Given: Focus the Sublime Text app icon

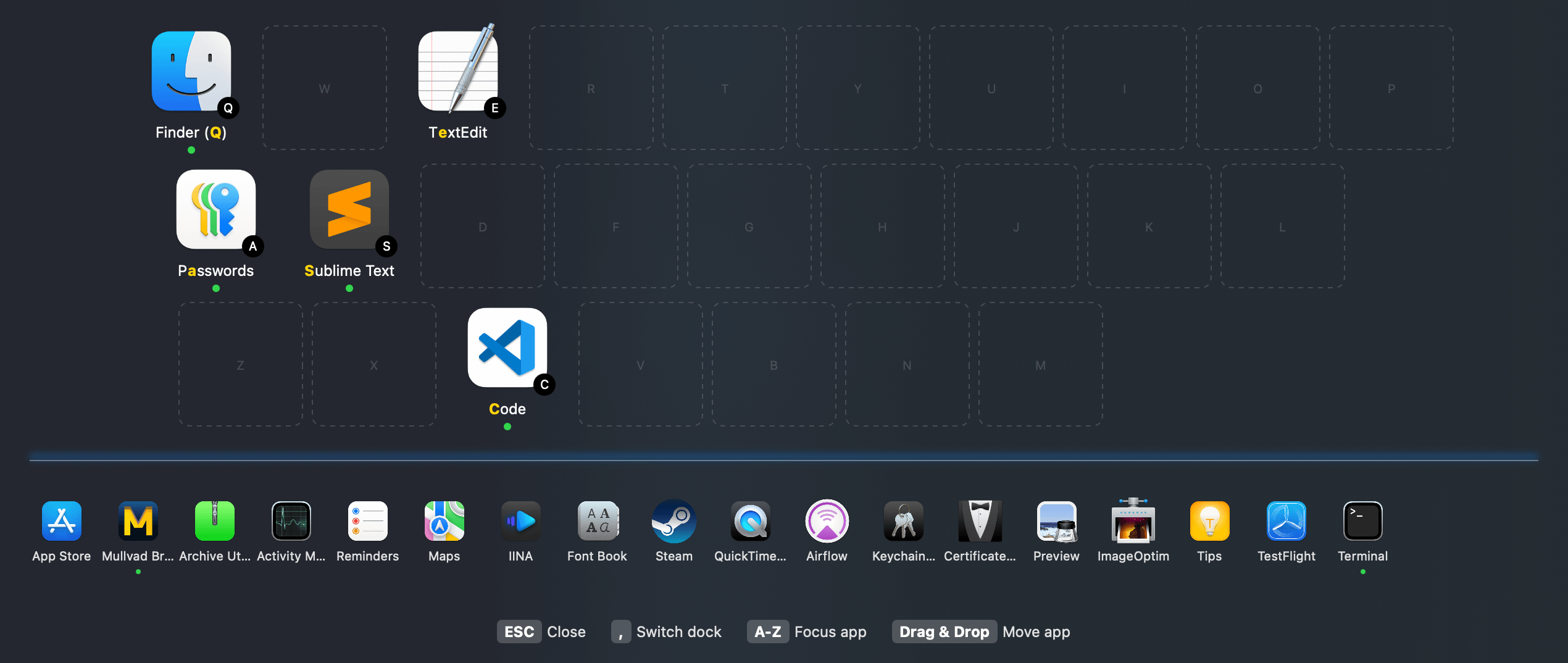Looking at the screenshot, I should 349,210.
